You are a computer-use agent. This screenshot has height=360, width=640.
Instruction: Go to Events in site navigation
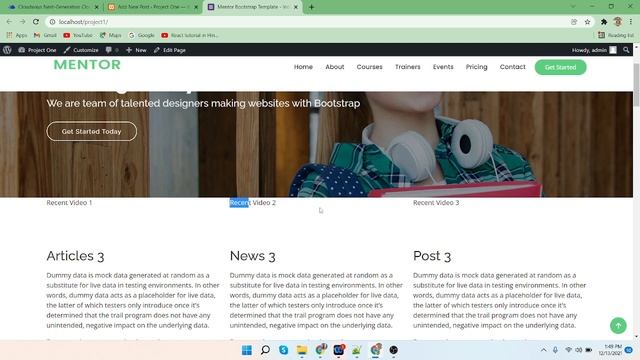pos(443,67)
